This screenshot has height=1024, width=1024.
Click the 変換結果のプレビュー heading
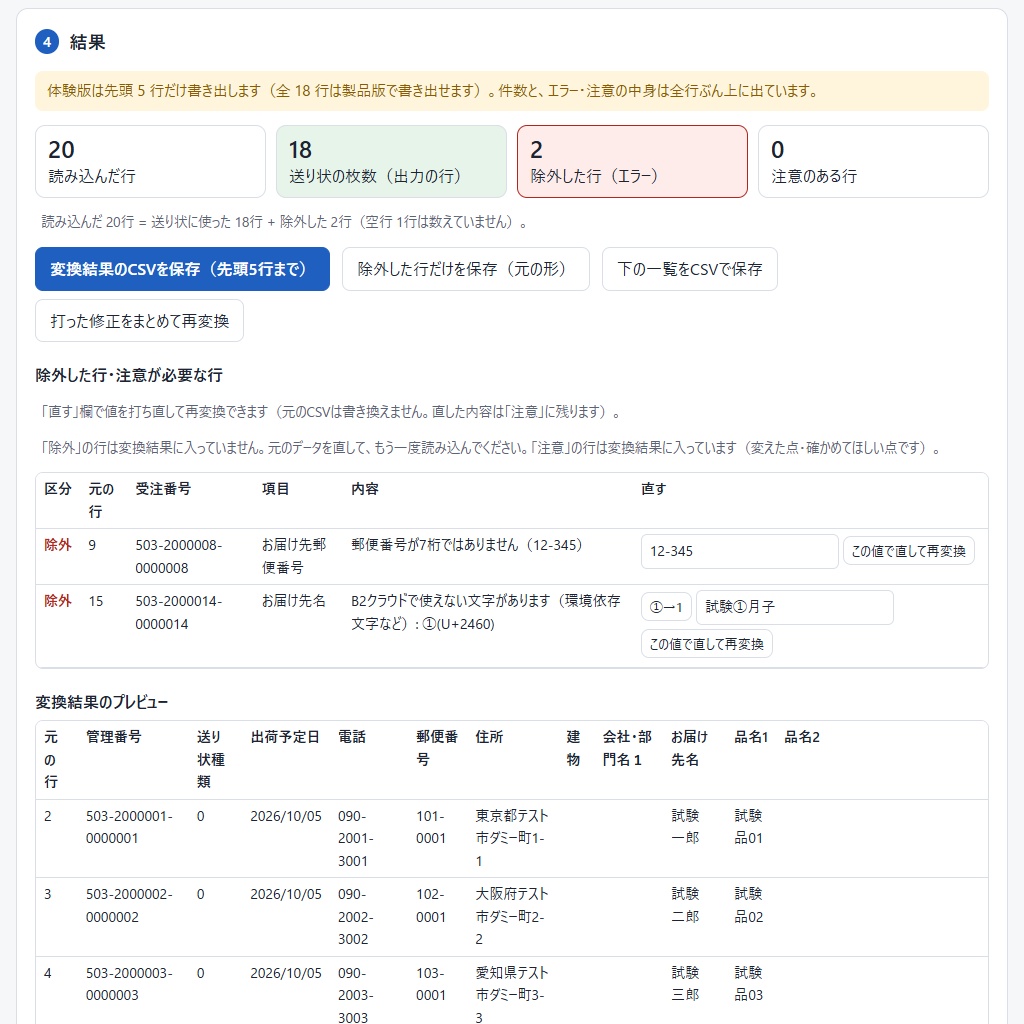click(x=102, y=702)
